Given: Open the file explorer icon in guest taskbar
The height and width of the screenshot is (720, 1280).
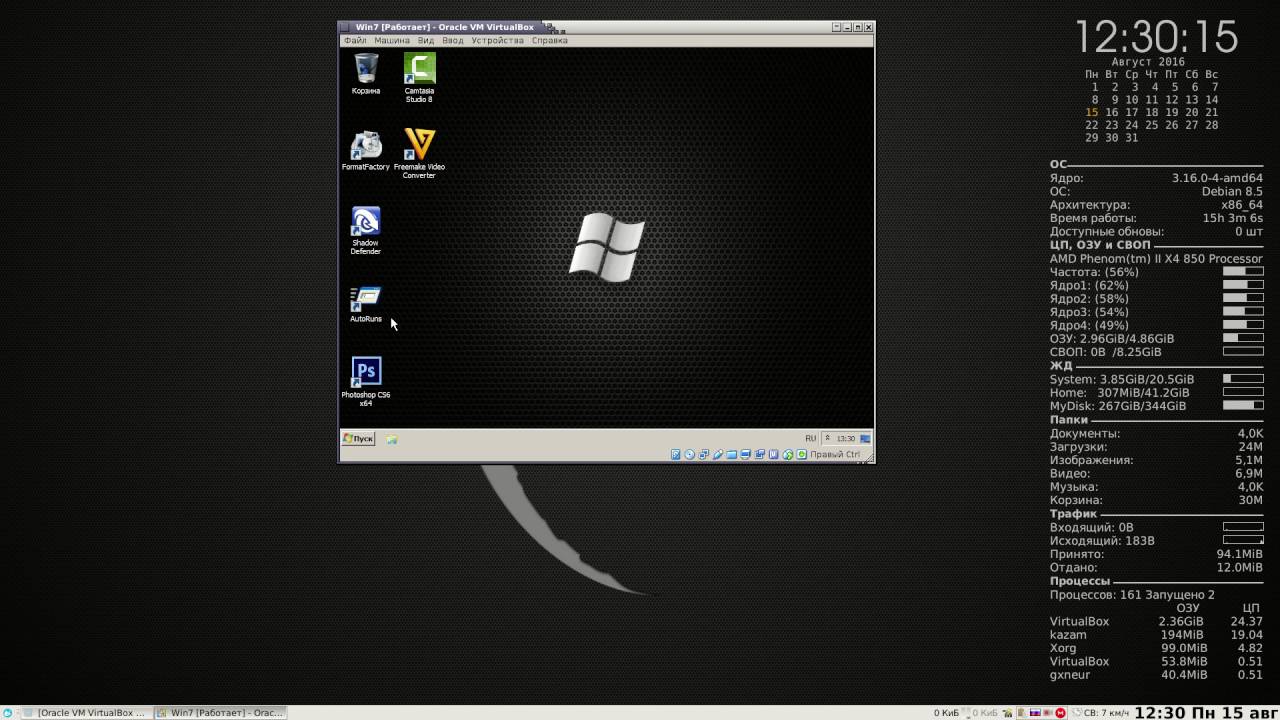Looking at the screenshot, I should (x=392, y=439).
